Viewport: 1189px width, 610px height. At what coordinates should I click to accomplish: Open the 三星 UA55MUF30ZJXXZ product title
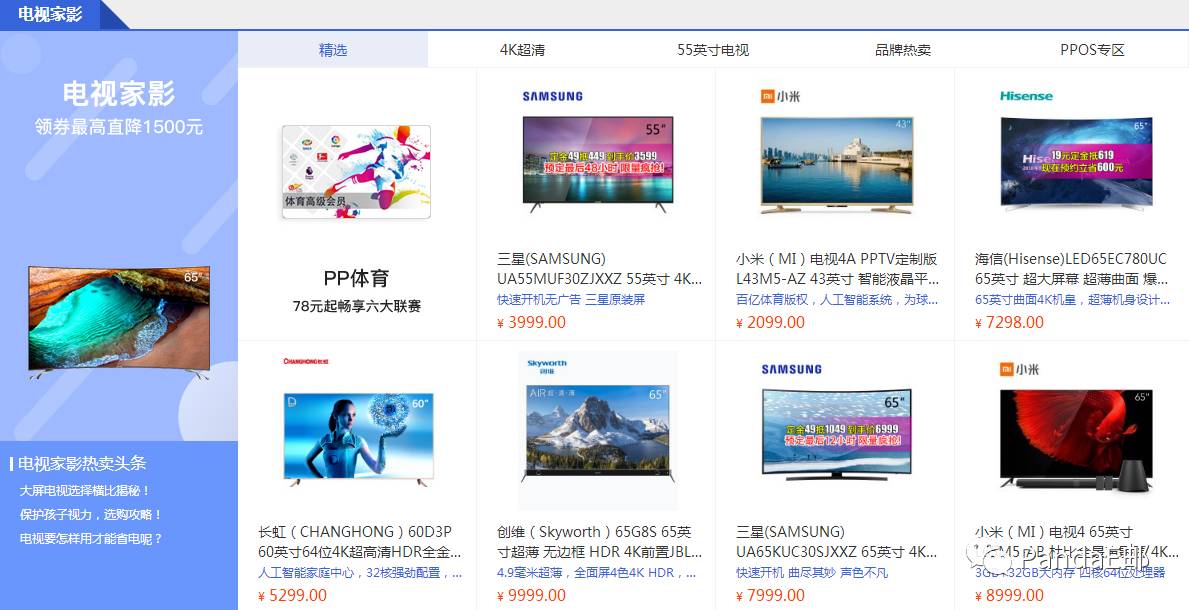tap(600, 269)
